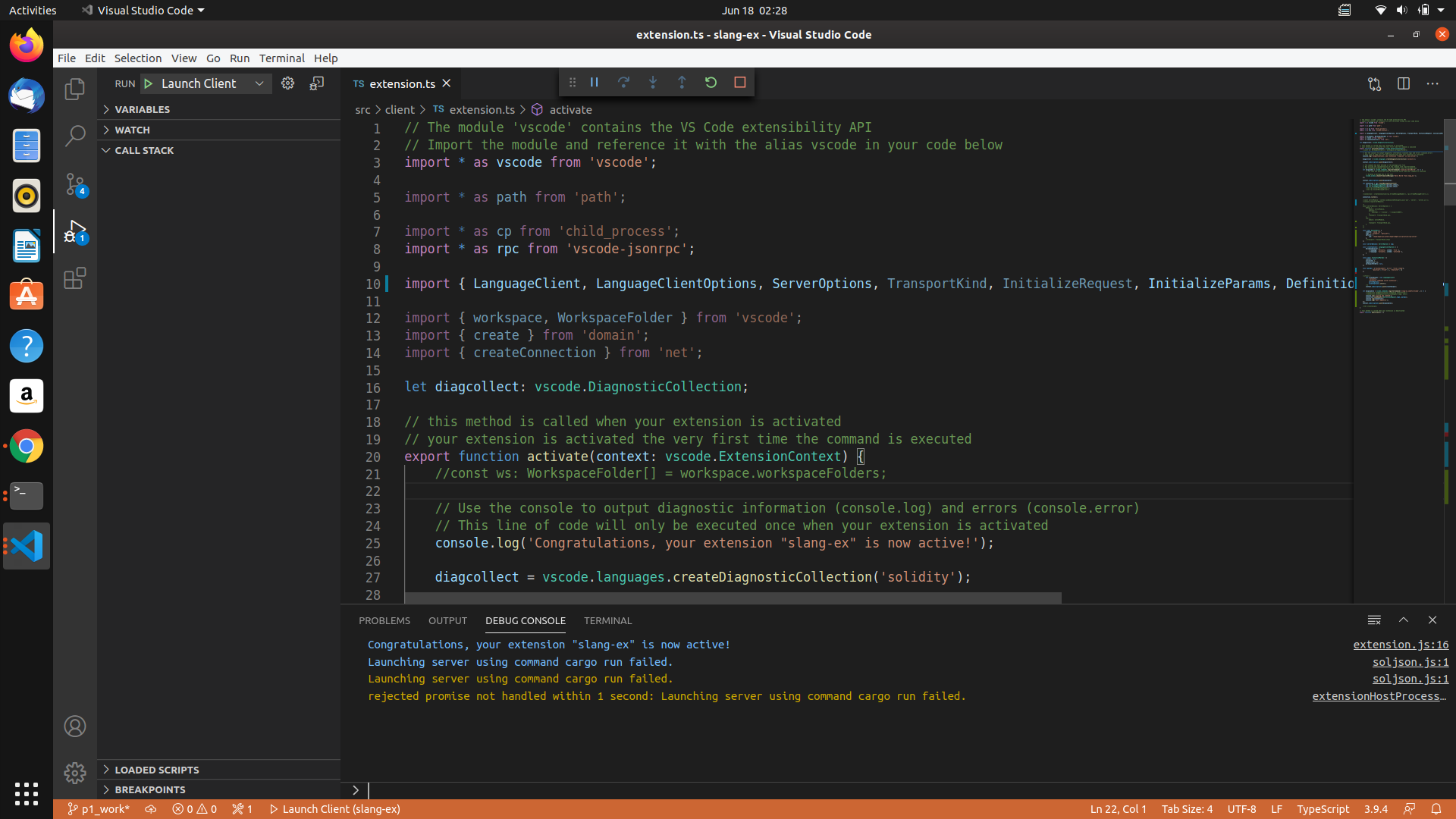This screenshot has height=819, width=1456.
Task: Switch to the TERMINAL panel tab
Action: [x=607, y=620]
